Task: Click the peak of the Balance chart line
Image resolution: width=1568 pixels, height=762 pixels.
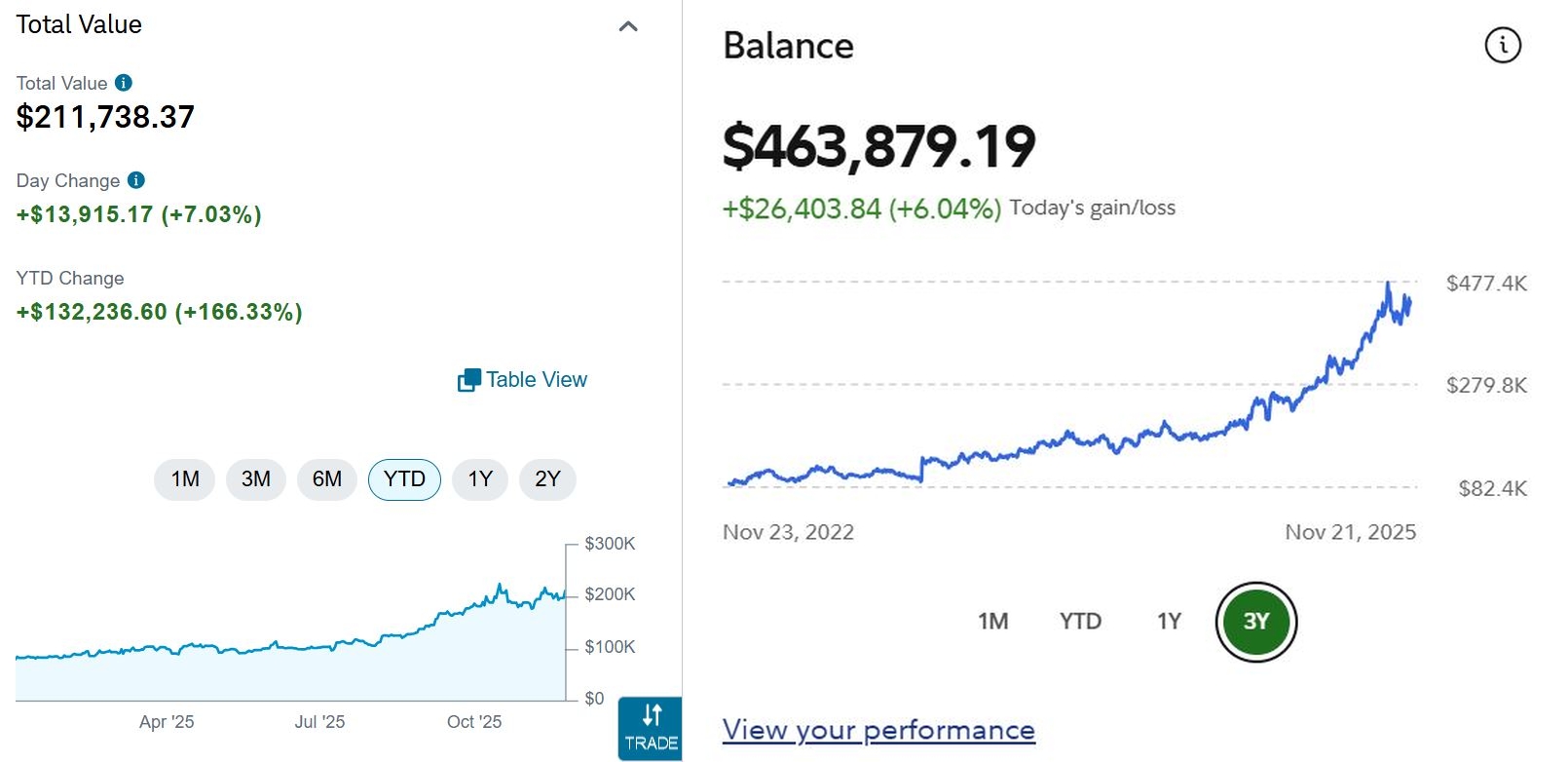Action: coord(1388,283)
